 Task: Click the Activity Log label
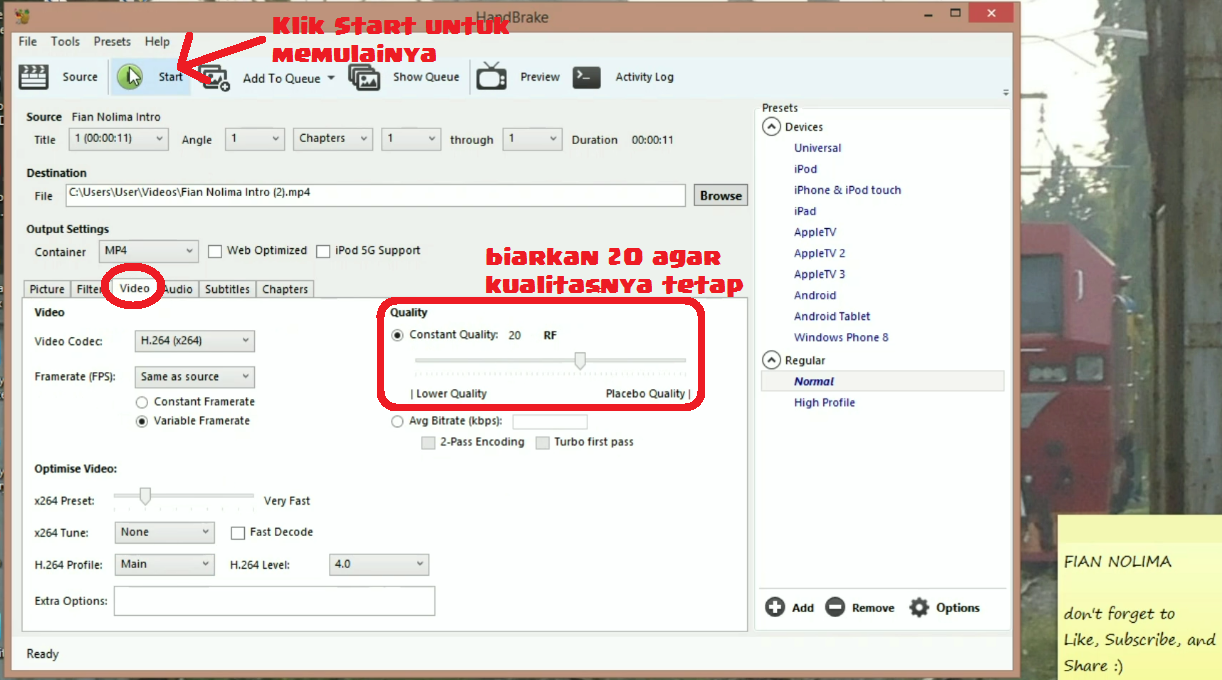pos(644,77)
